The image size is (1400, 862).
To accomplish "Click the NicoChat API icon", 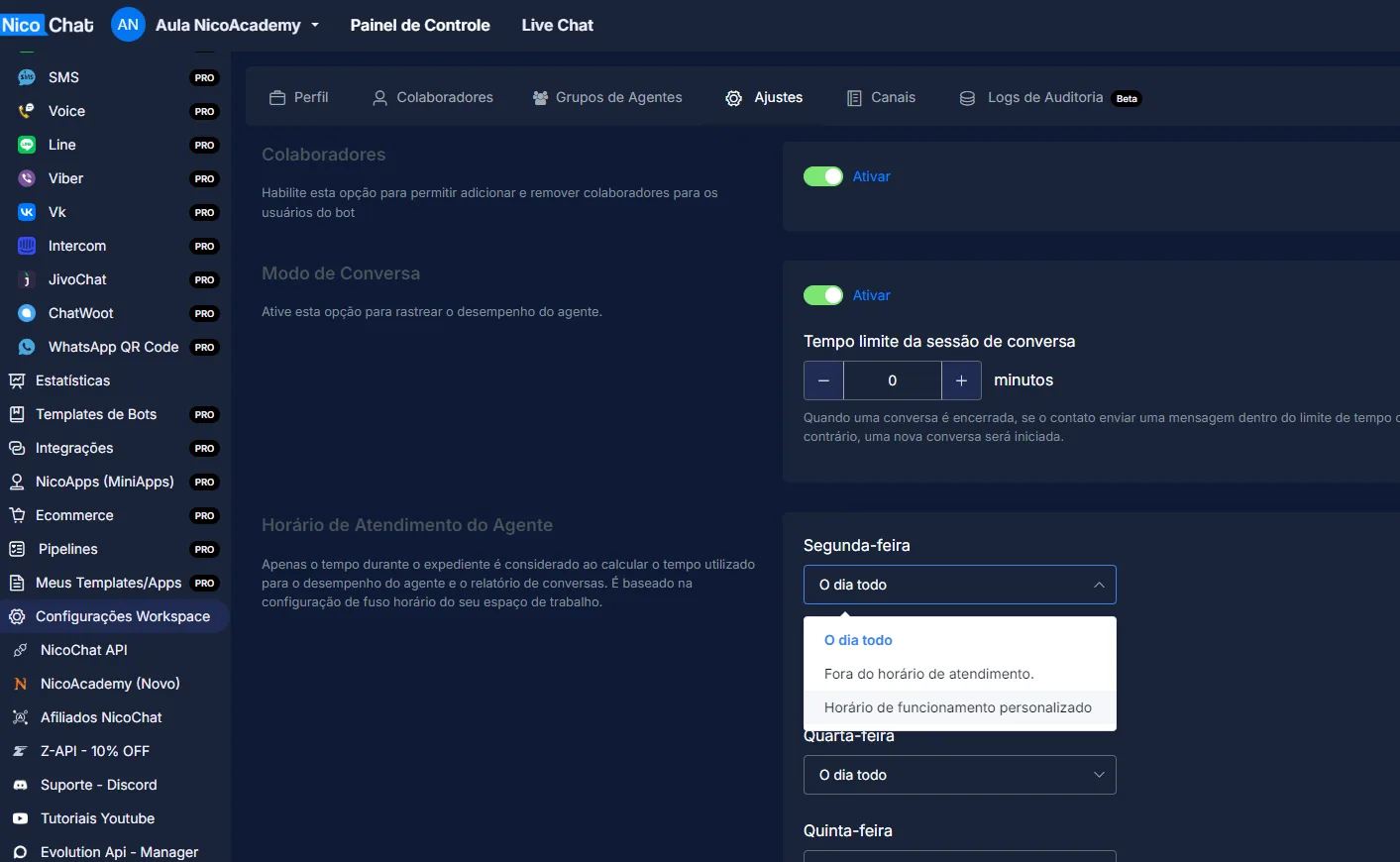I will pyautogui.click(x=20, y=650).
